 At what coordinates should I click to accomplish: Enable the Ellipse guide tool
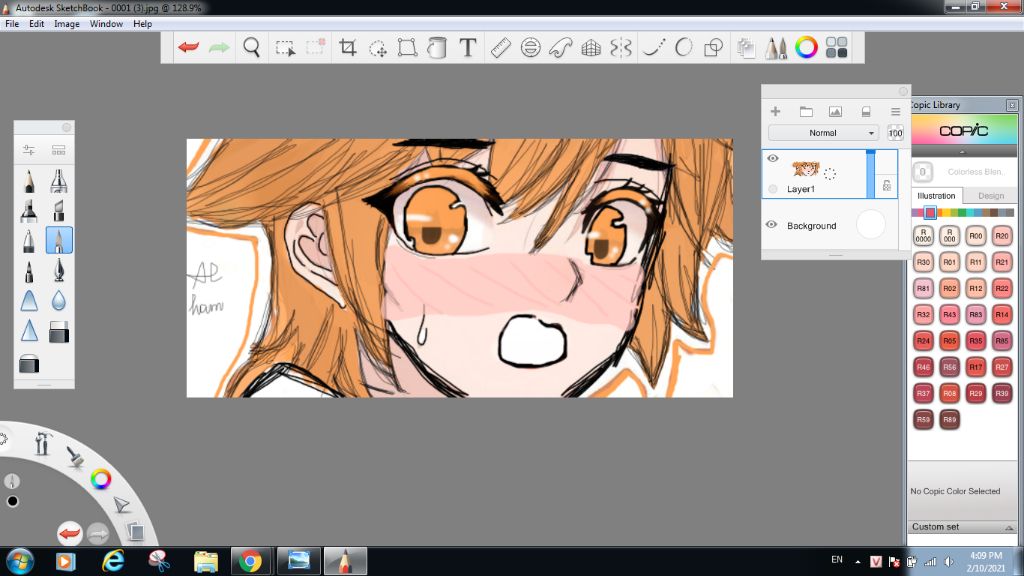[530, 47]
